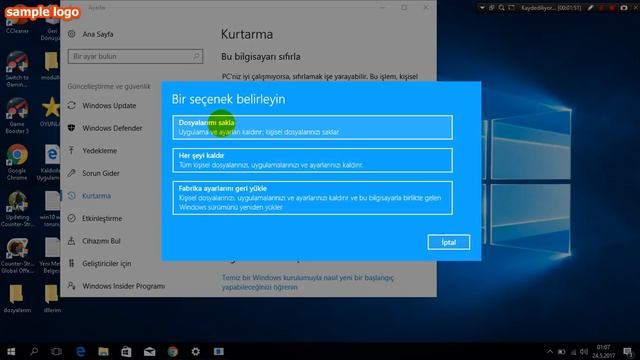This screenshot has height=360, width=640.
Task: Open the Ana Sayfa gear icon in Settings
Action: coord(72,34)
